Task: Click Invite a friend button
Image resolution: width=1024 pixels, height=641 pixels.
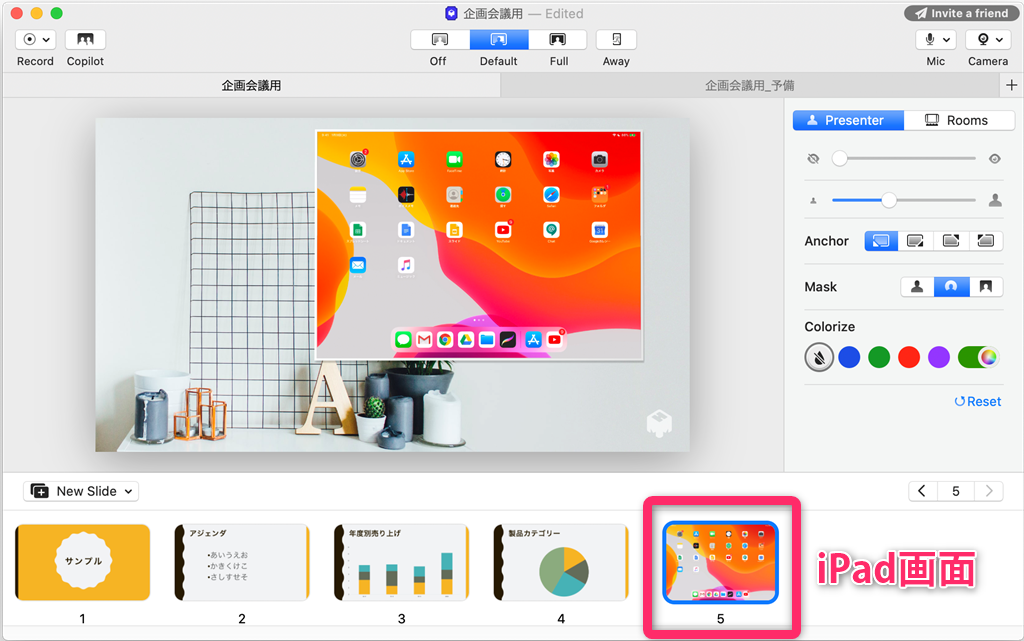Action: [962, 13]
